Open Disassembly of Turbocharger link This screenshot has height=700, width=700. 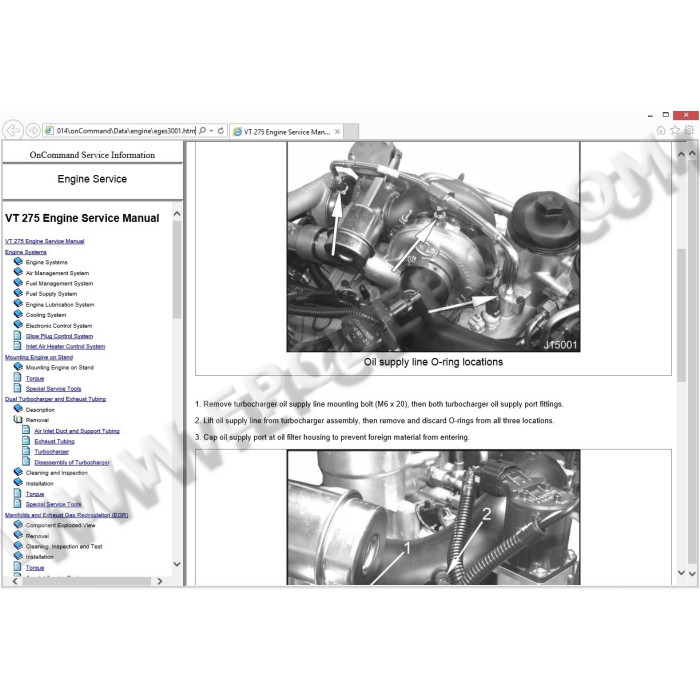click(72, 462)
